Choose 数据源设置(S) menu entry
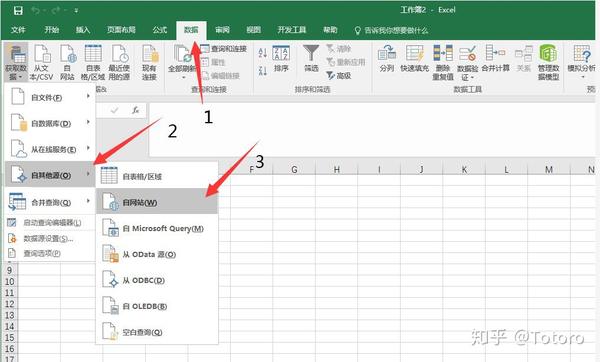The height and width of the screenshot is (362, 600). tap(50, 238)
